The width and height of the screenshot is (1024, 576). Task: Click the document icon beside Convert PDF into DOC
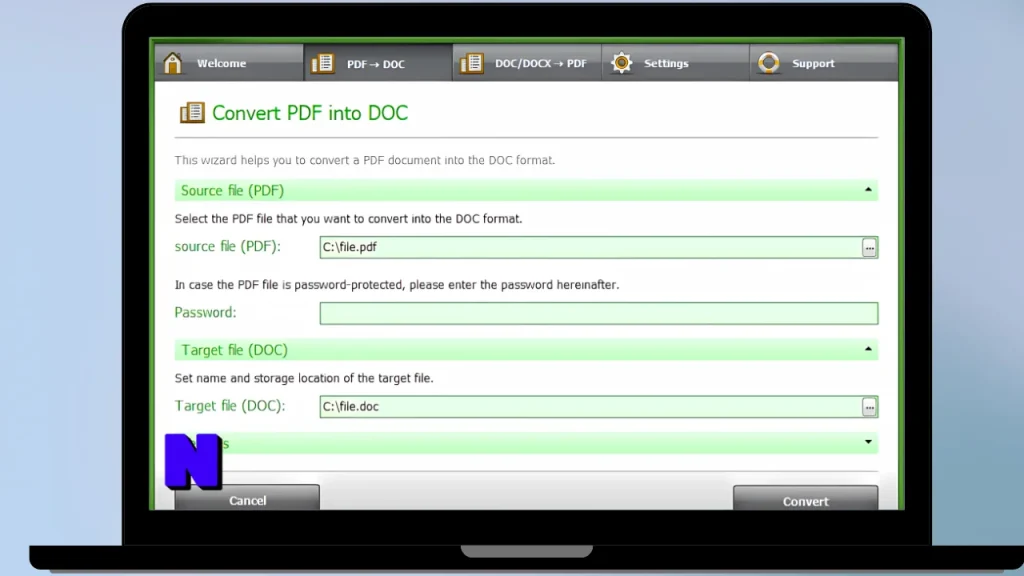click(x=192, y=112)
